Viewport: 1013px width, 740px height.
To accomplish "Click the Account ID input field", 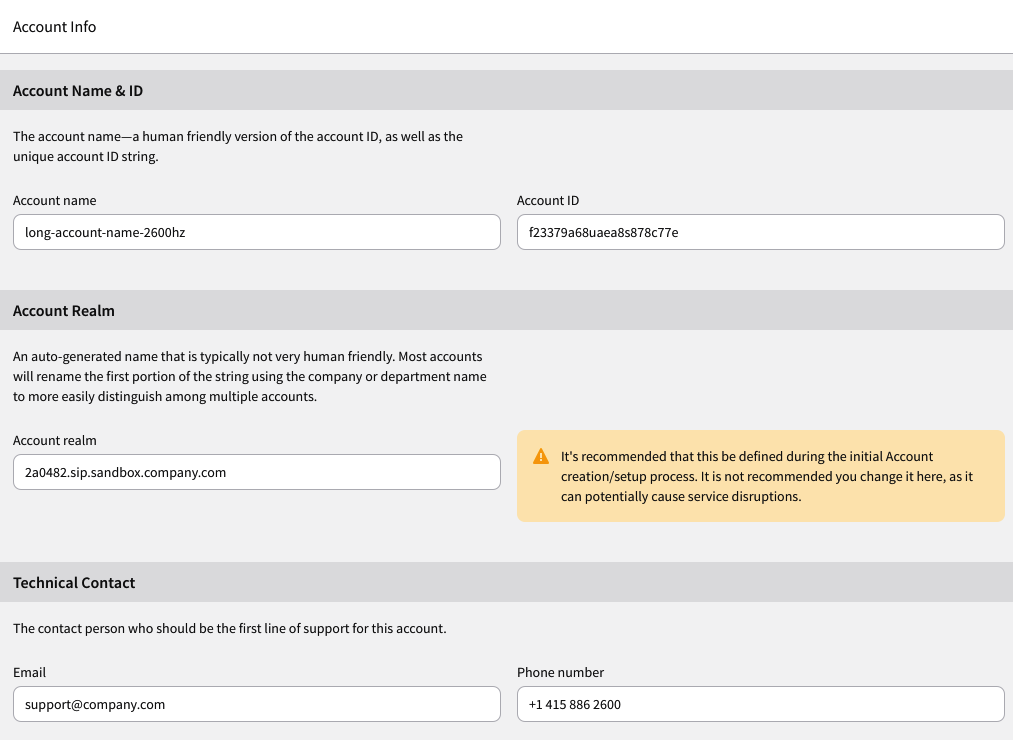I will (x=760, y=232).
